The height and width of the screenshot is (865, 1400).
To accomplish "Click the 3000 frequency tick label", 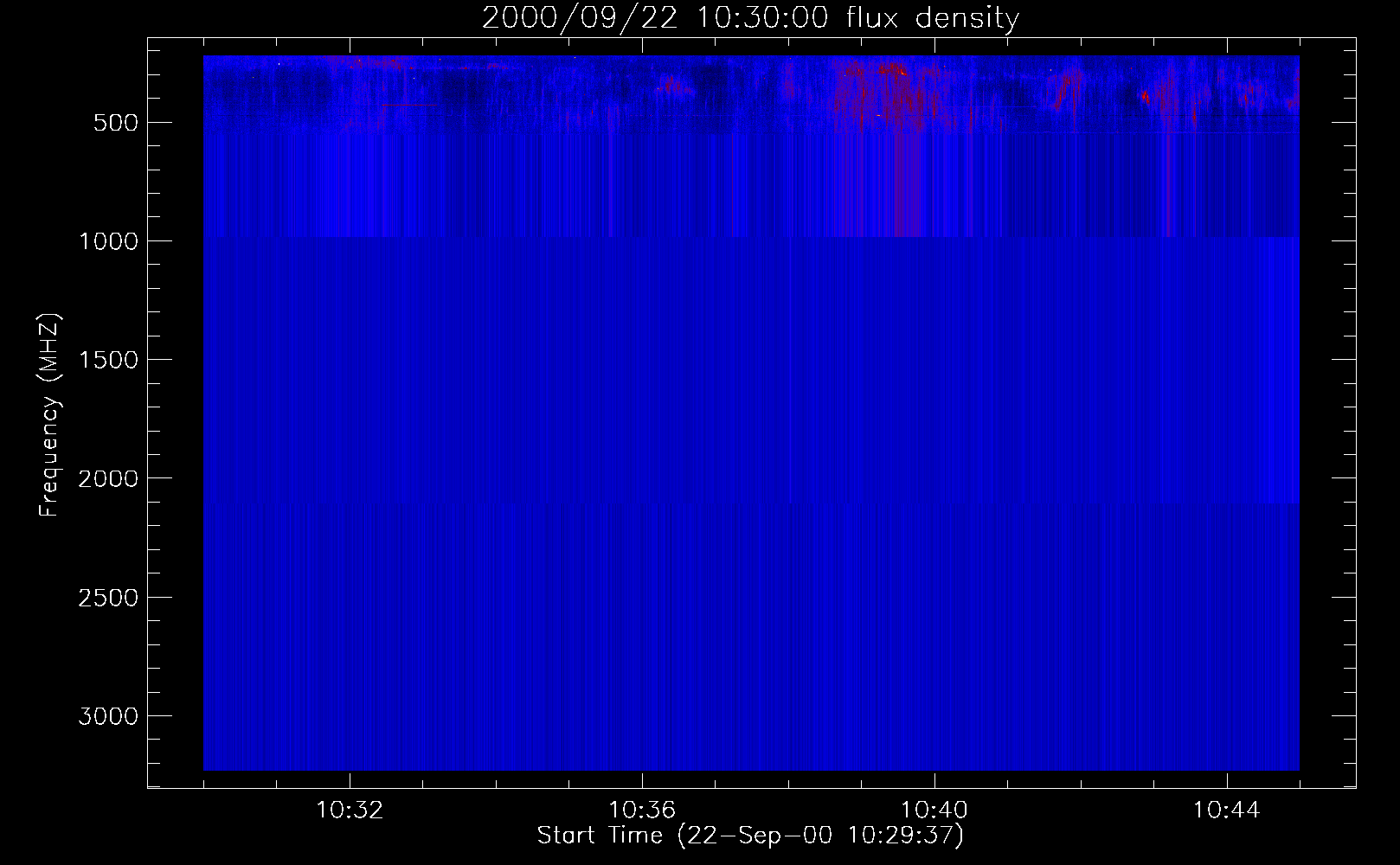I will pyautogui.click(x=108, y=716).
